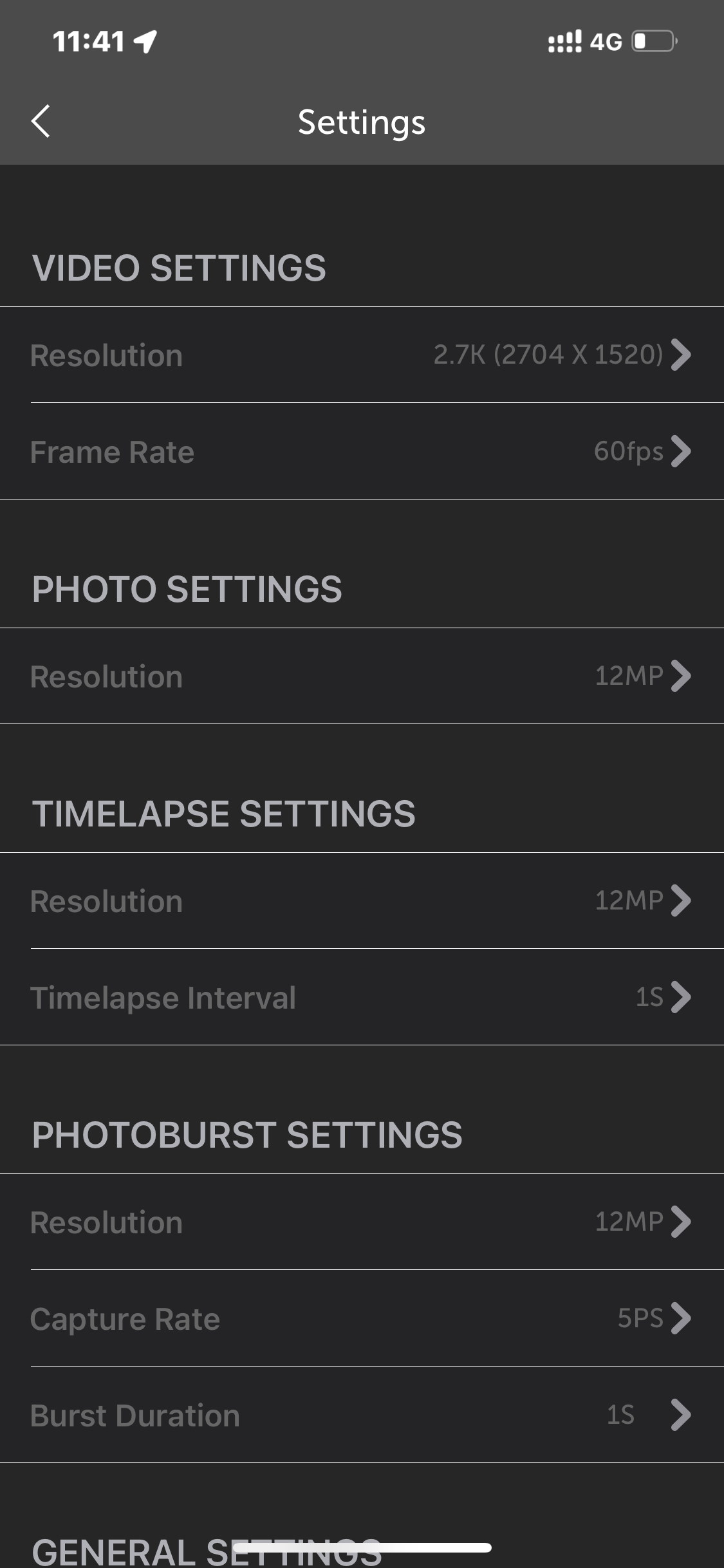Image resolution: width=724 pixels, height=1568 pixels.
Task: Tap the Burst Duration label
Action: point(135,1415)
